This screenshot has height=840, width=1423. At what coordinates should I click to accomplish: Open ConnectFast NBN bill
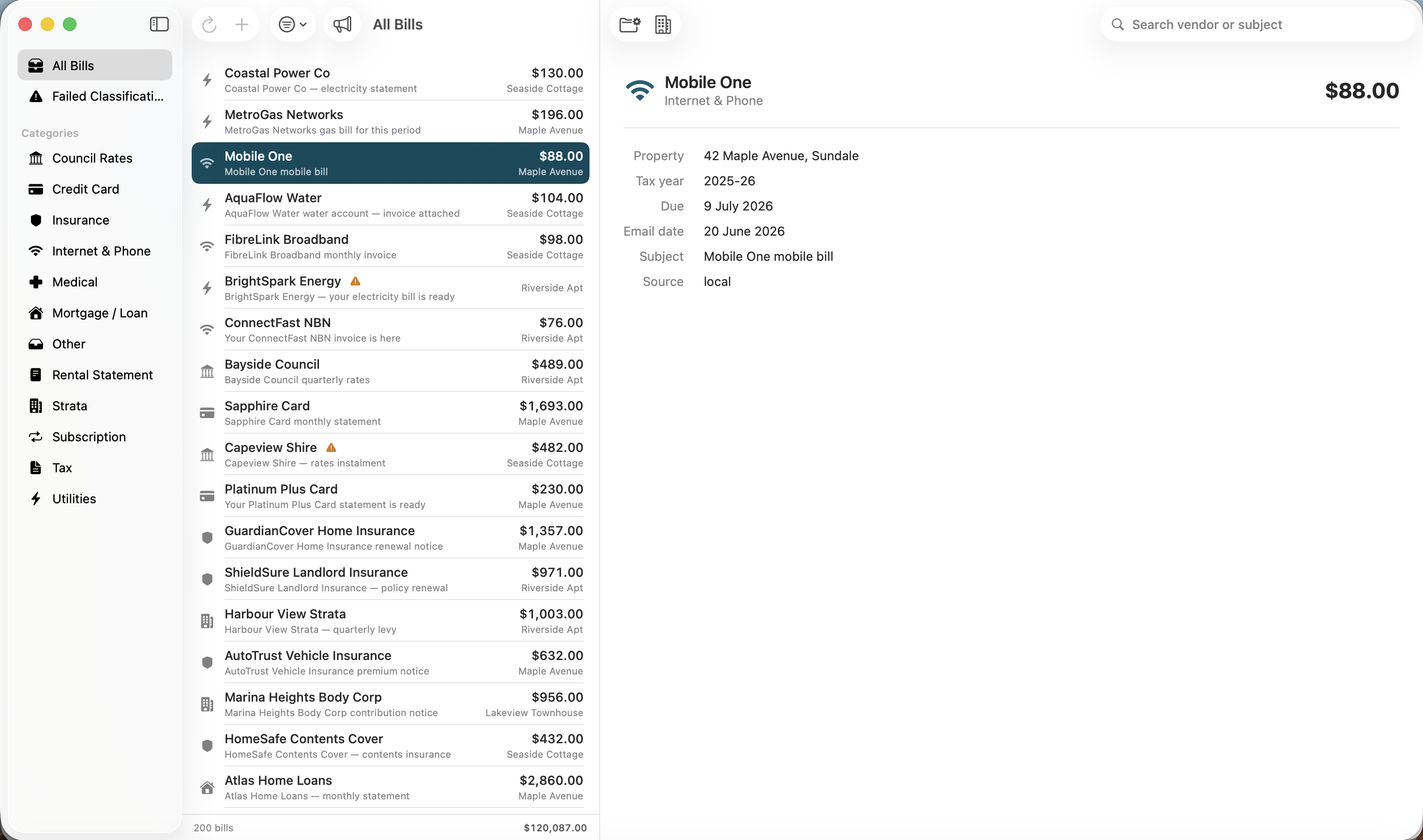pyautogui.click(x=390, y=330)
